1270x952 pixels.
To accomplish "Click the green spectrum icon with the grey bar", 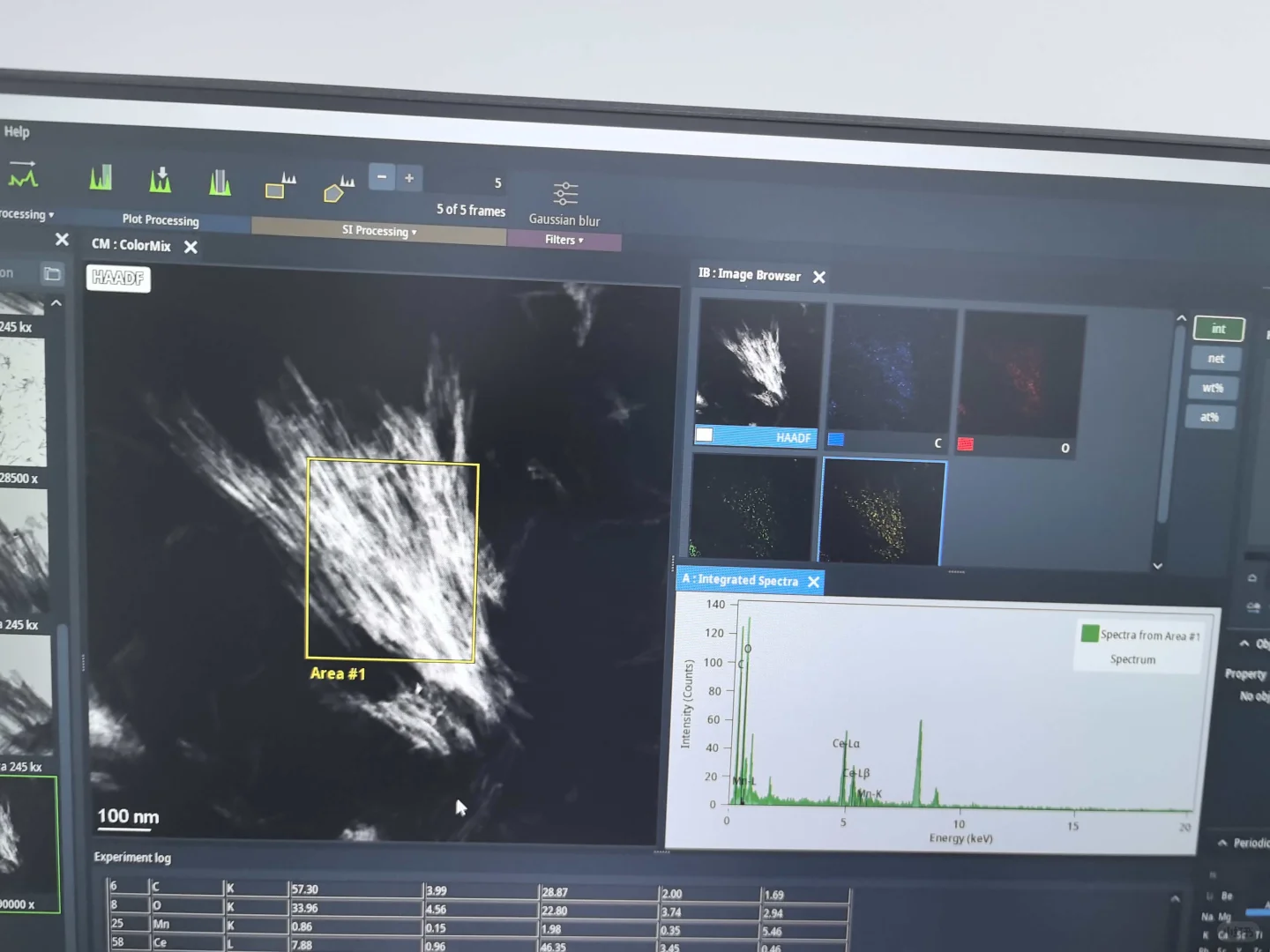I will [x=220, y=182].
